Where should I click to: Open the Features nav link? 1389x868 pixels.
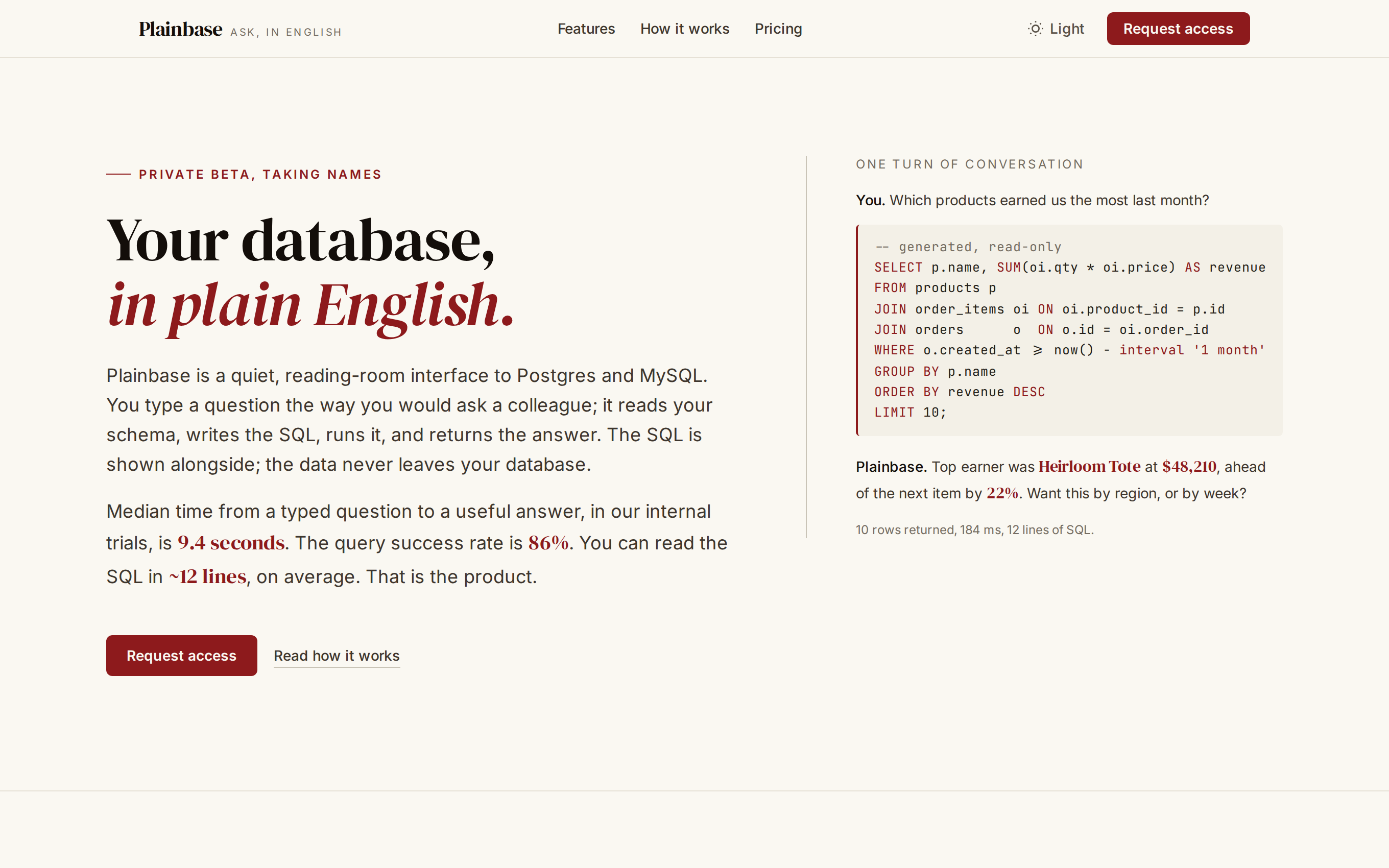(x=586, y=29)
